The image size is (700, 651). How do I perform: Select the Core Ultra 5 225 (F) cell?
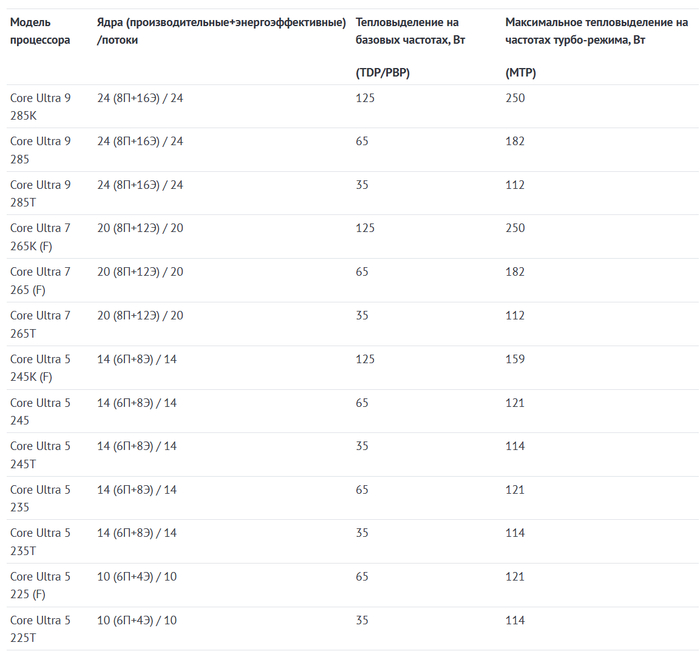[40, 585]
